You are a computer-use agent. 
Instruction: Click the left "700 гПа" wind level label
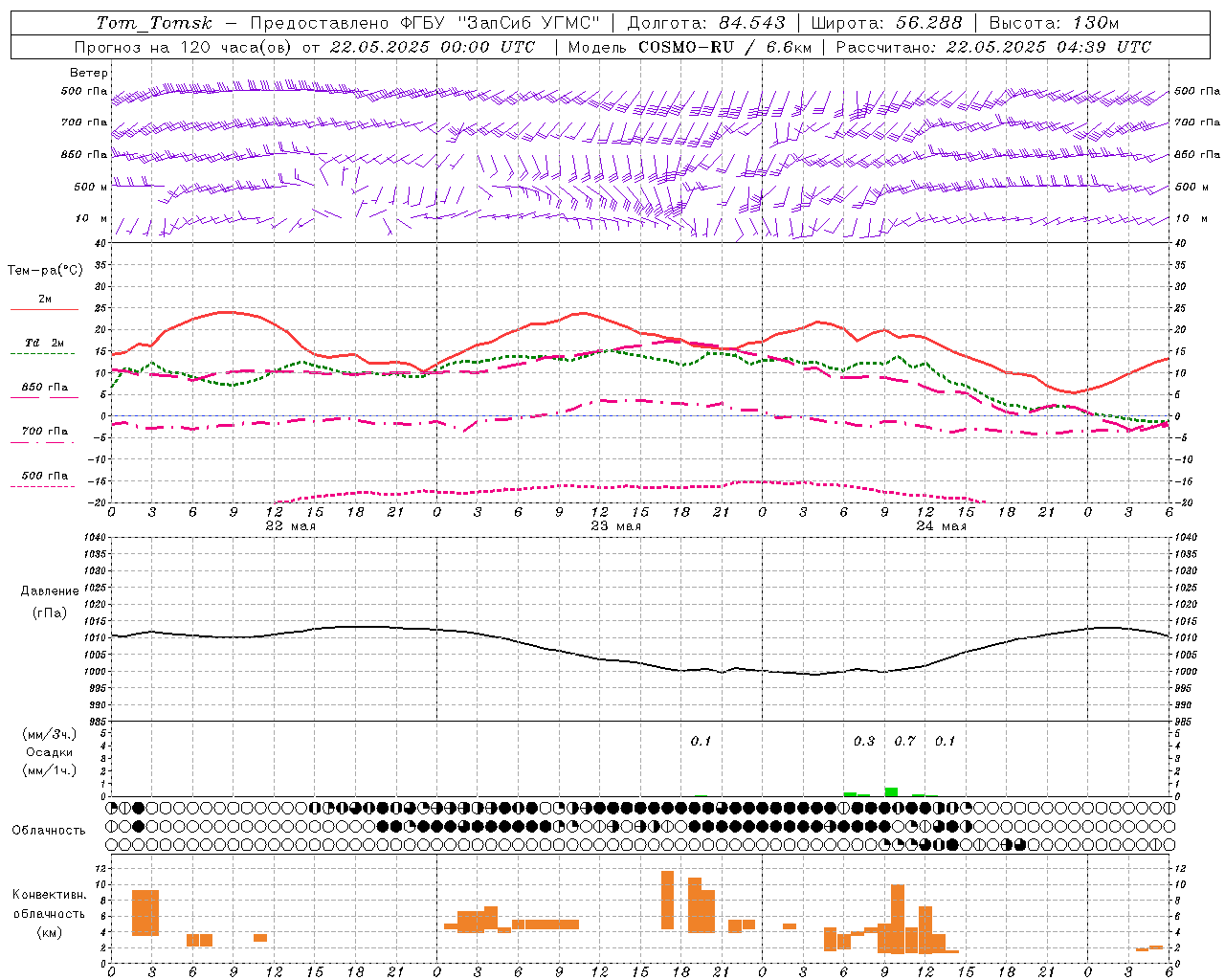[x=84, y=122]
